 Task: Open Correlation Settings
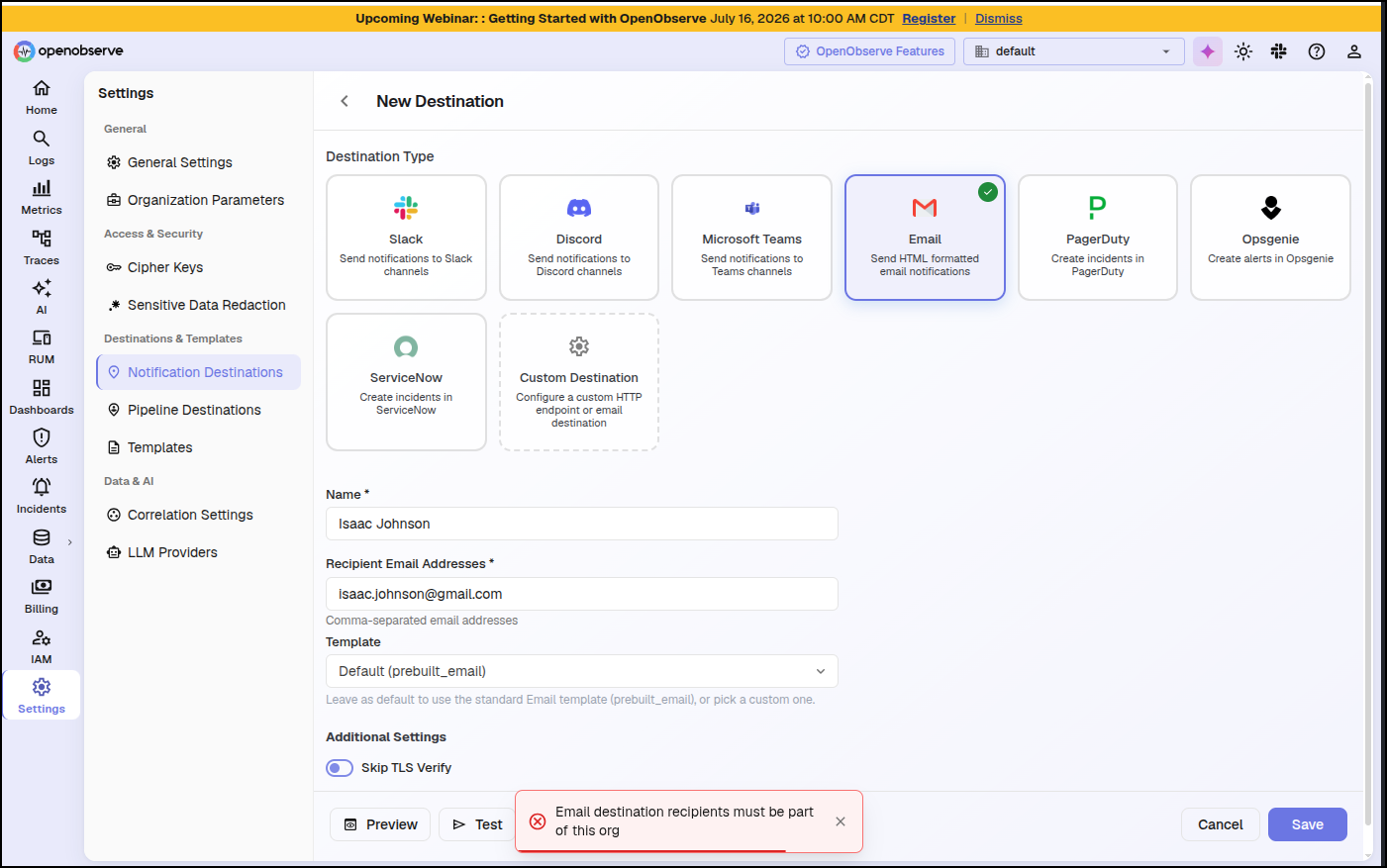coord(198,515)
